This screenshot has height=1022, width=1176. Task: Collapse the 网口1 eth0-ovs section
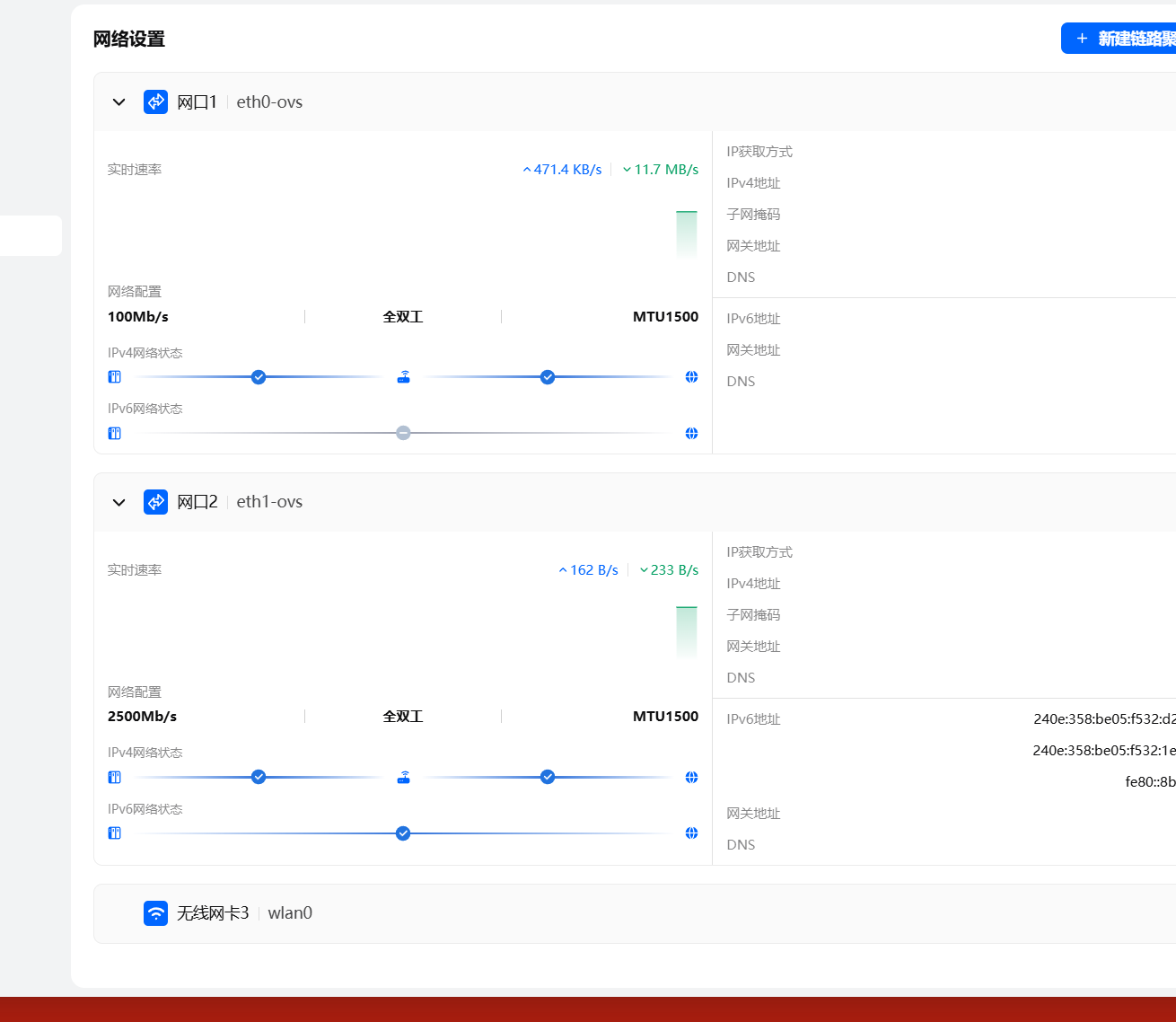118,102
